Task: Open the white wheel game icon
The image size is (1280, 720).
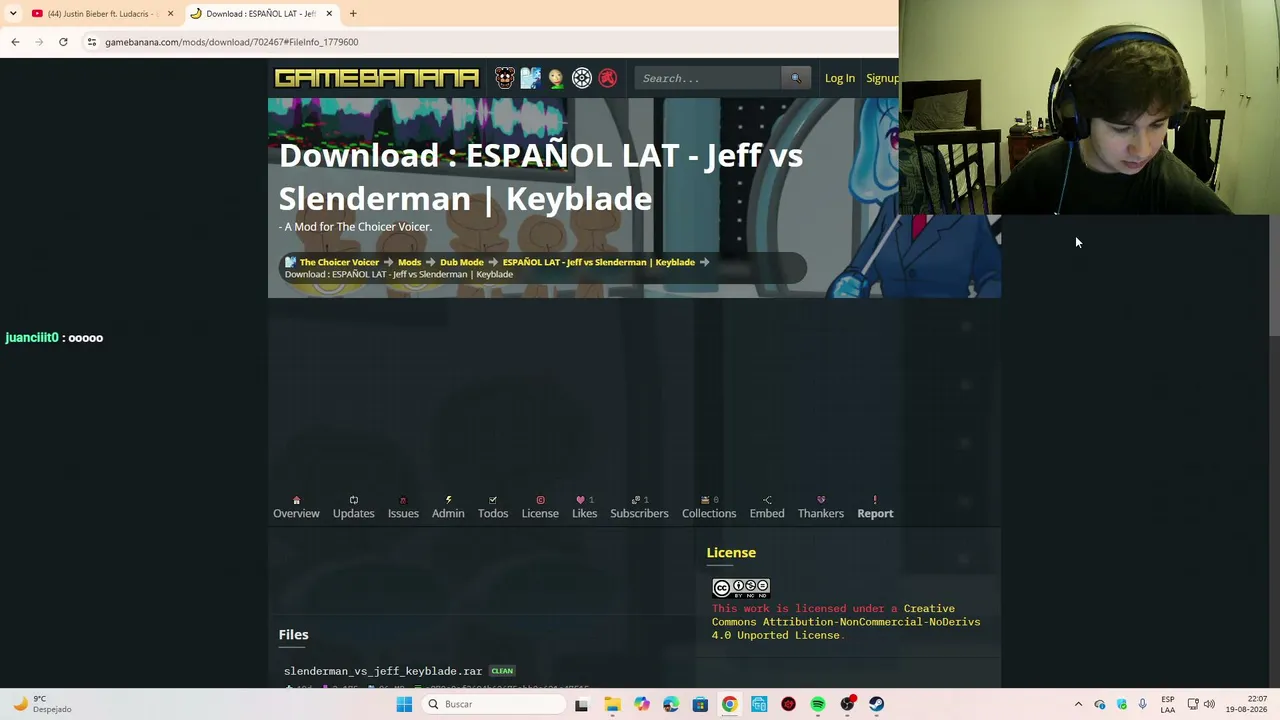Action: (582, 78)
